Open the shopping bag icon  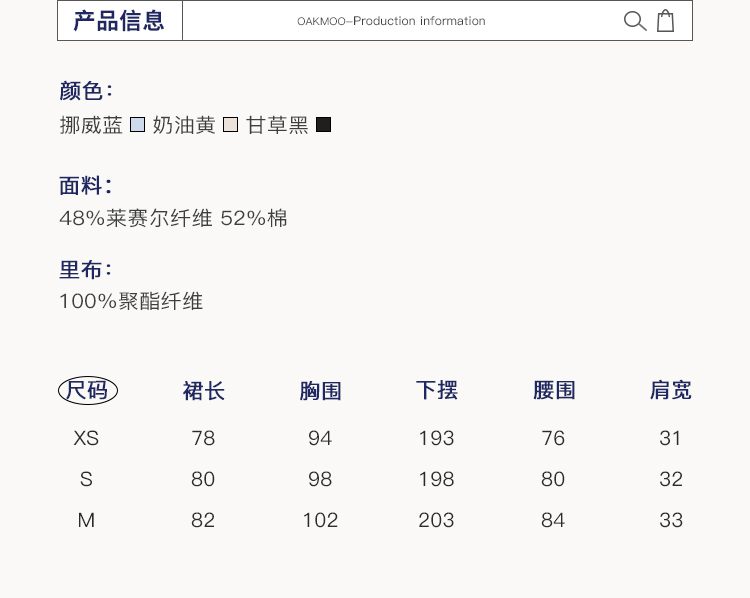[x=665, y=21]
